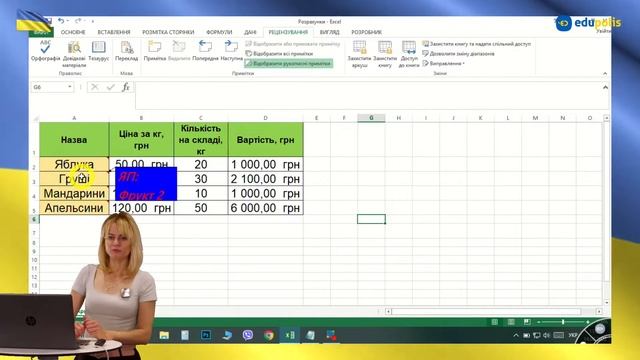Open Google Chrome from the taskbar
The height and width of the screenshot is (360, 640).
[x=269, y=336]
